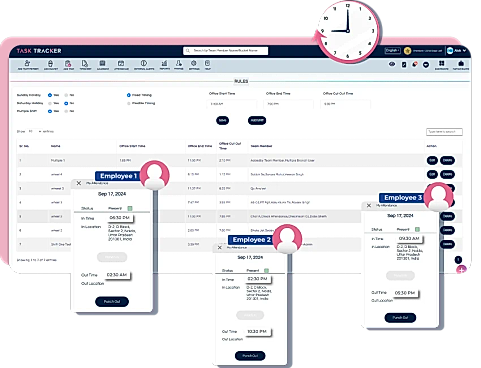Image resolution: width=481 pixels, height=368 pixels.
Task: Choose the Flexible Timing option
Action: [x=129, y=103]
